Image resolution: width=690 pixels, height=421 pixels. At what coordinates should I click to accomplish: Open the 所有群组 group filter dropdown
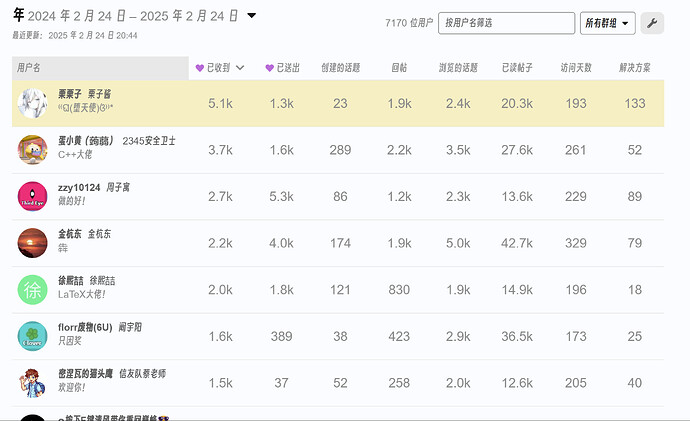point(607,23)
